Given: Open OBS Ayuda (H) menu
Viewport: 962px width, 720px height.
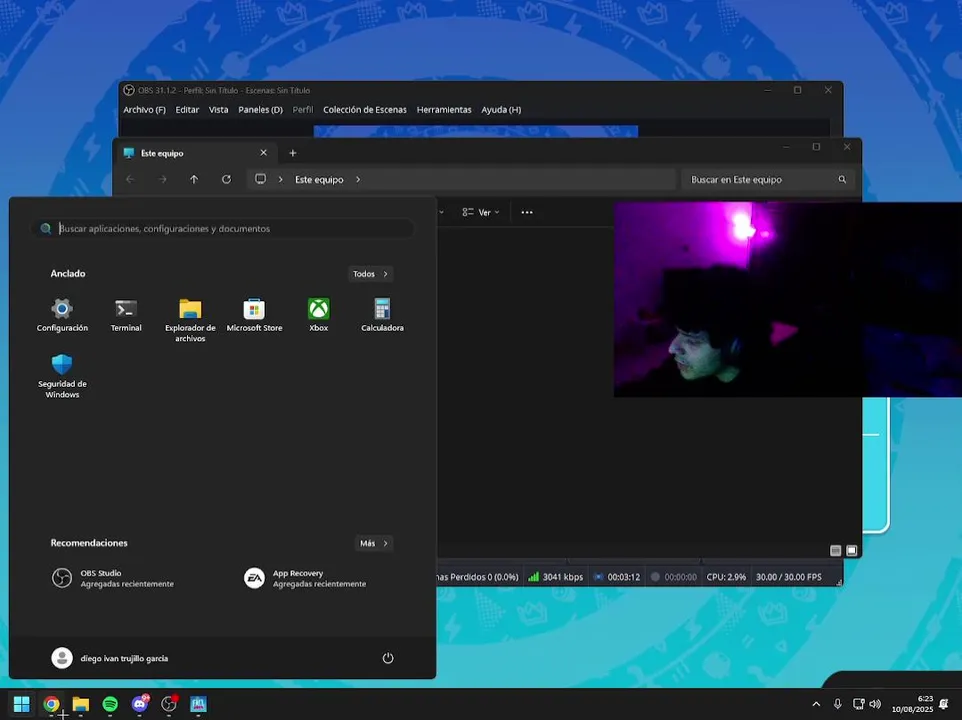Looking at the screenshot, I should click(x=501, y=110).
